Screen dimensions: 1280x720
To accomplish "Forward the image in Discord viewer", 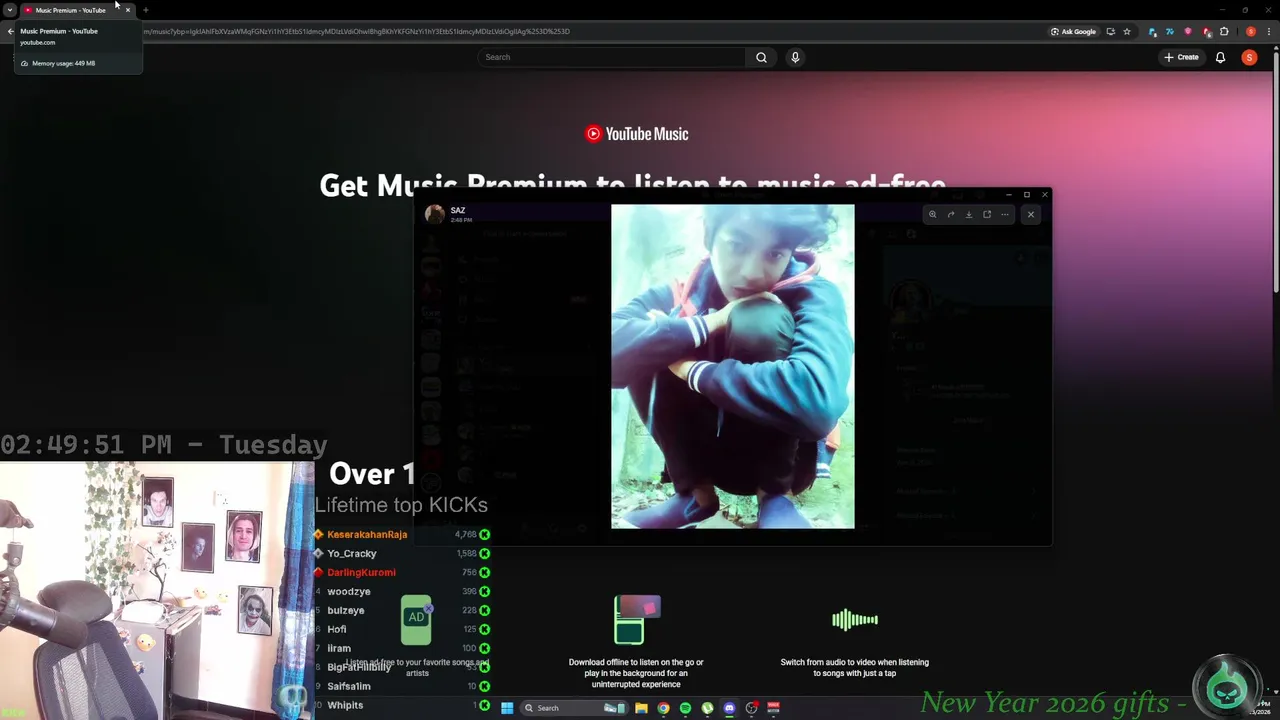I will coord(950,214).
